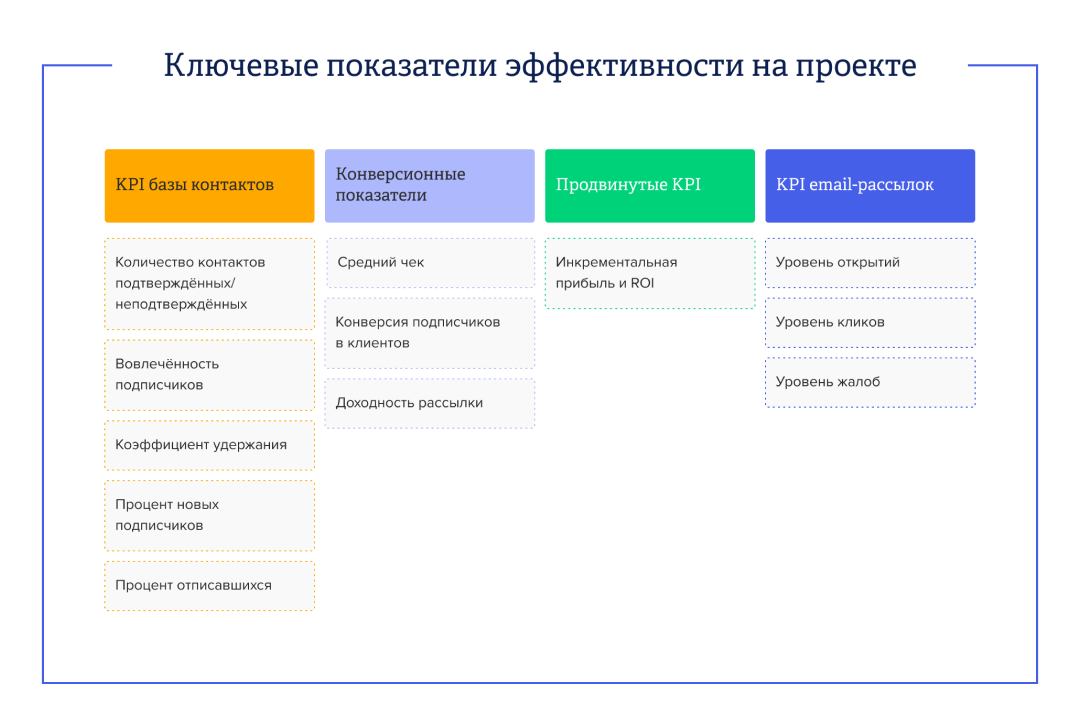Click the 'Средний чек' card

click(x=430, y=263)
